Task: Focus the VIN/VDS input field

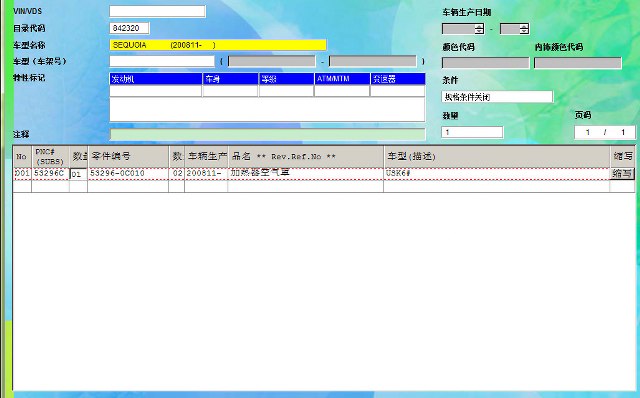Action: [157, 11]
